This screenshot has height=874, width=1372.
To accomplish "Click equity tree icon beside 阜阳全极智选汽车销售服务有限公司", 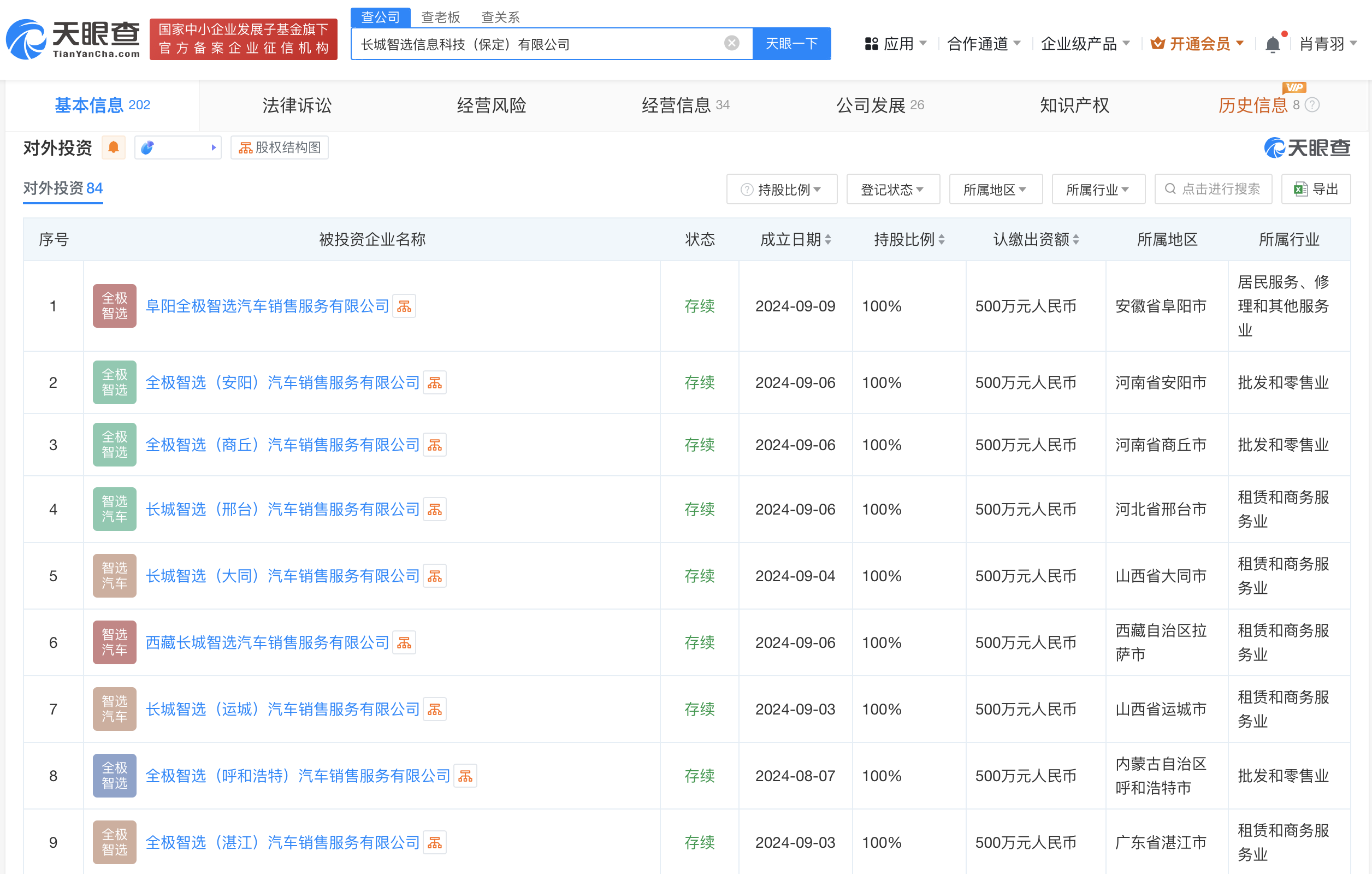I will [405, 306].
